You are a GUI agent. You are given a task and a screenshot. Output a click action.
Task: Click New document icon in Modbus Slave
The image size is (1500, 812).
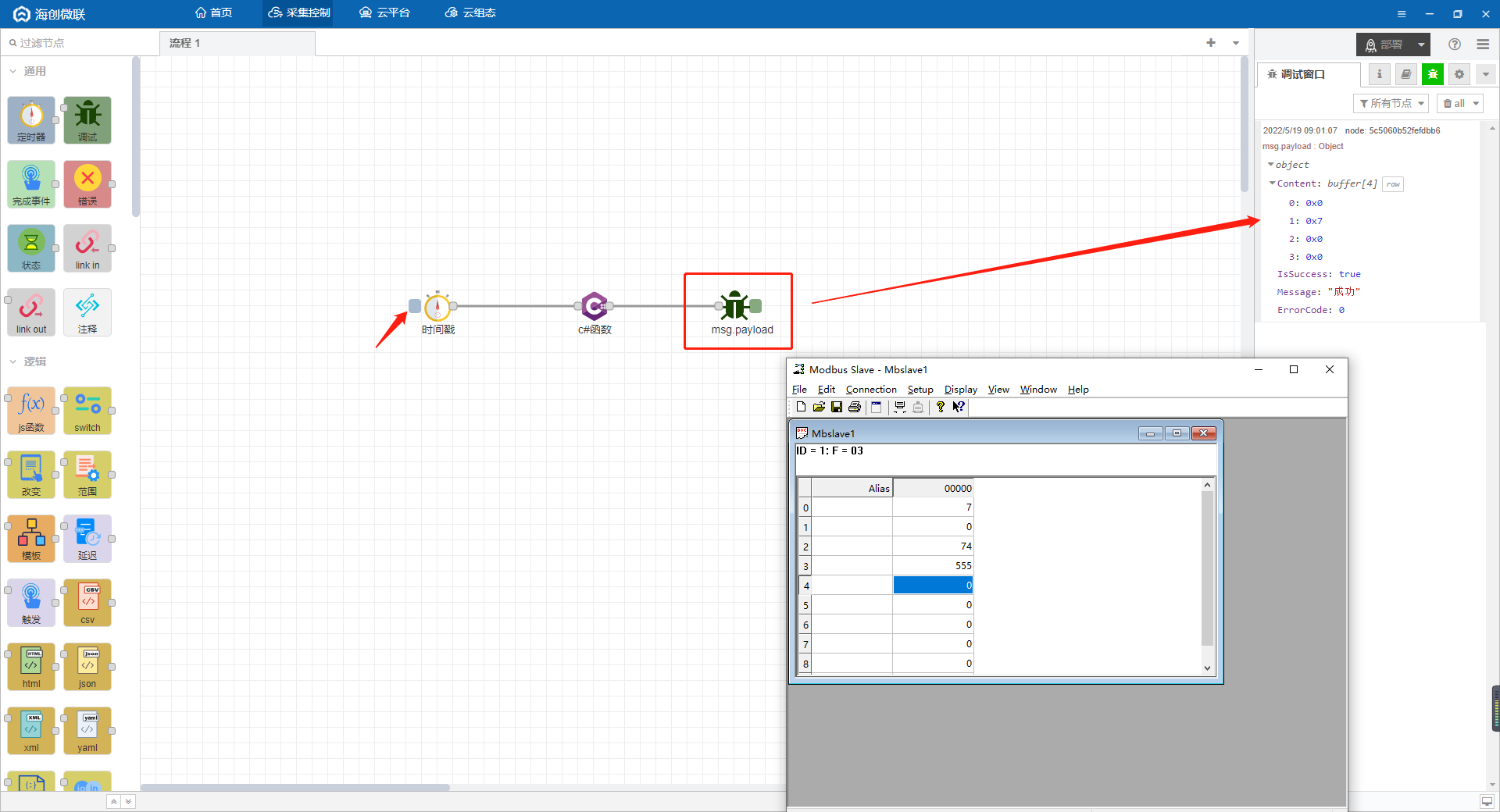coord(801,407)
